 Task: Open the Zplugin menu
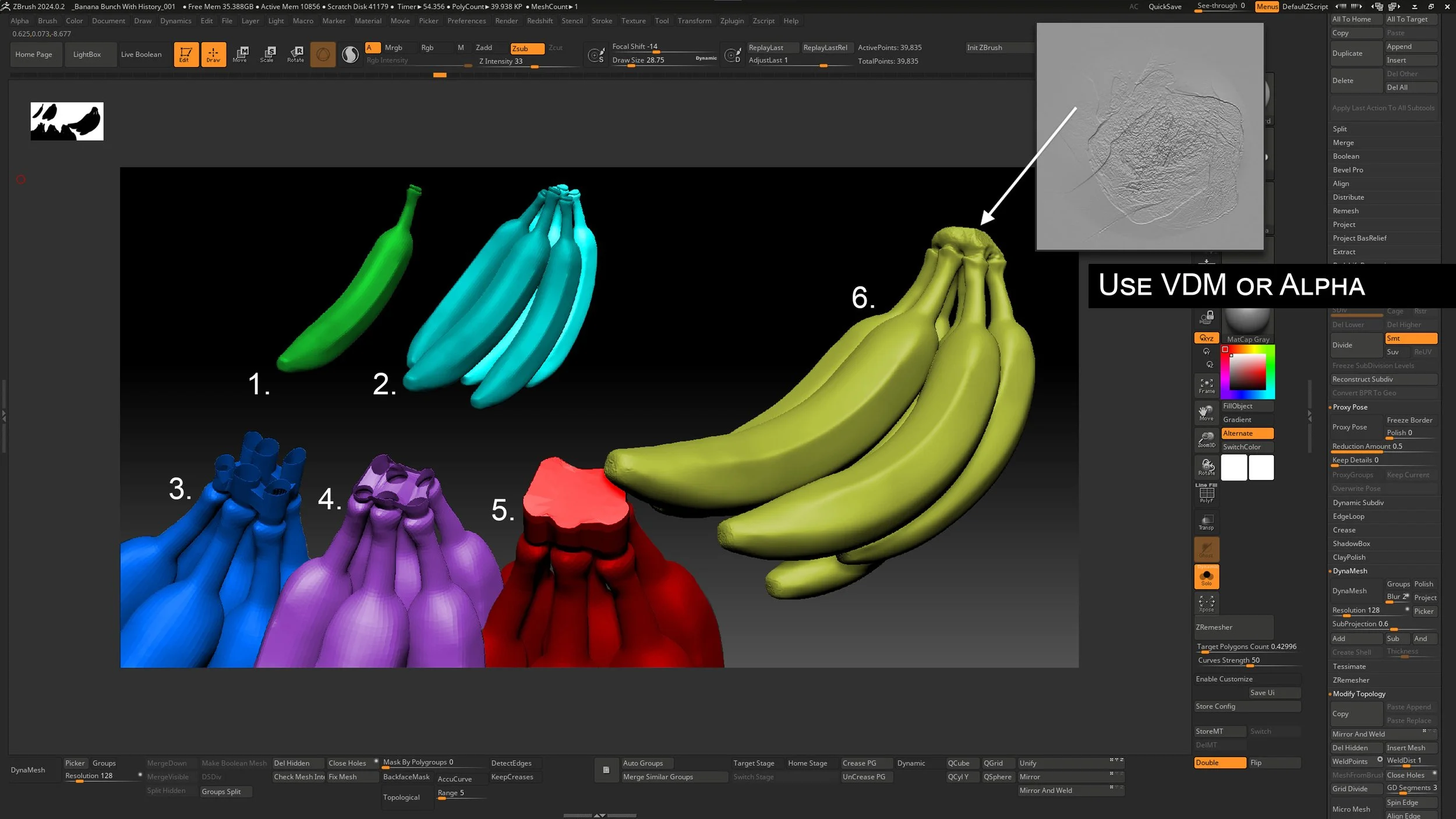(731, 21)
